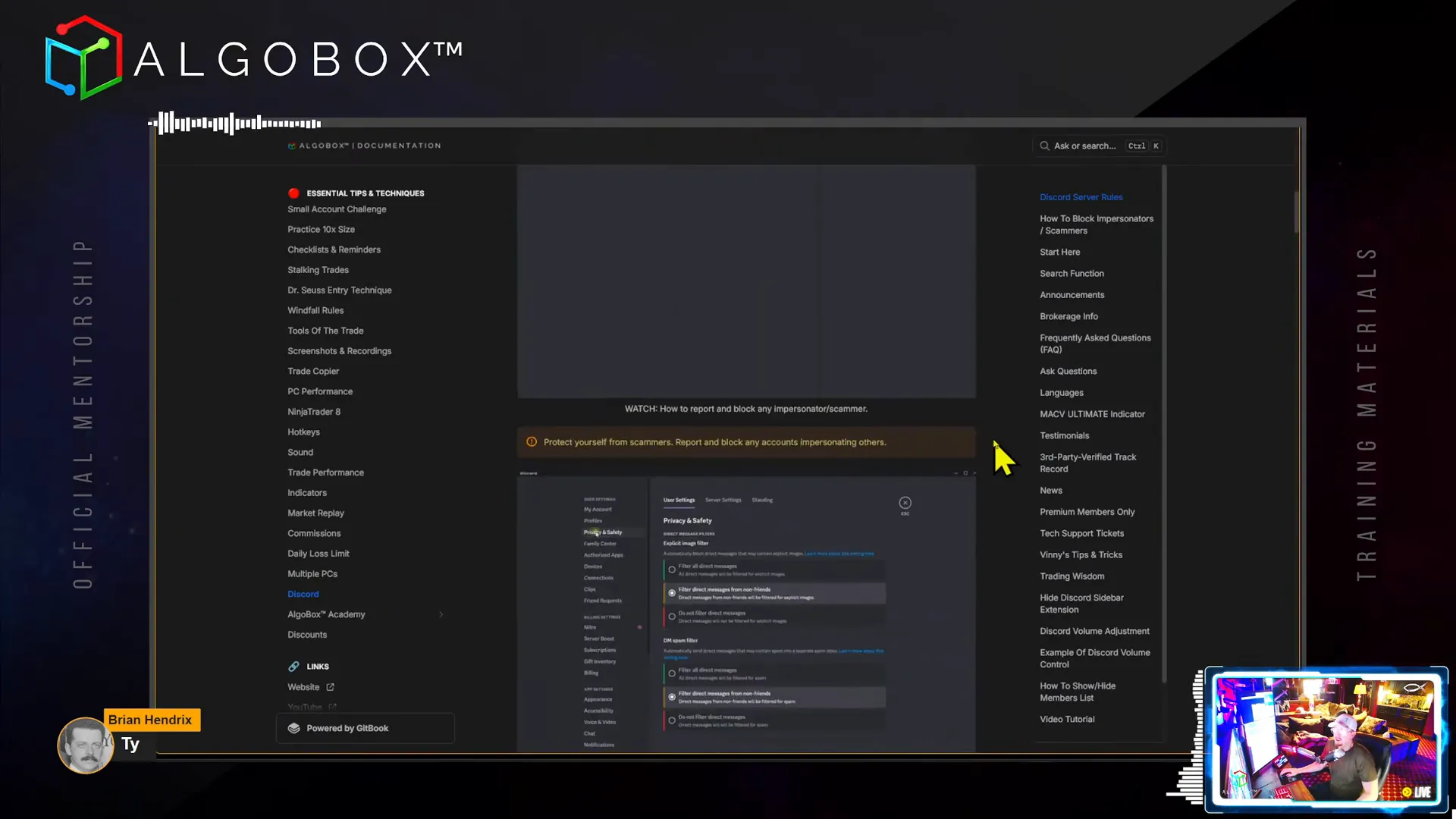The height and width of the screenshot is (819, 1456).
Task: Click the chain link icon beside LINKS
Action: (x=293, y=667)
